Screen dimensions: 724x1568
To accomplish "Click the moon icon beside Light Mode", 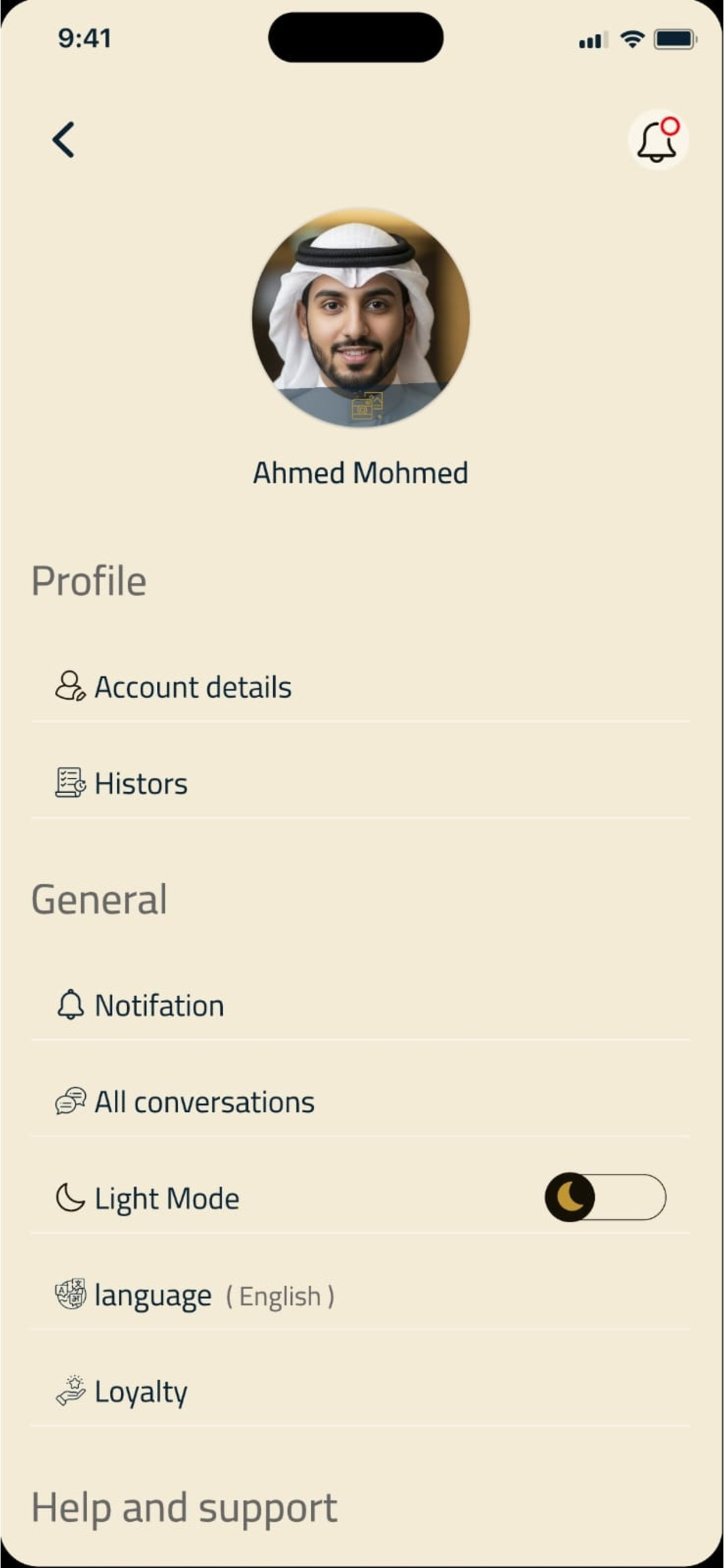I will 70,1198.
